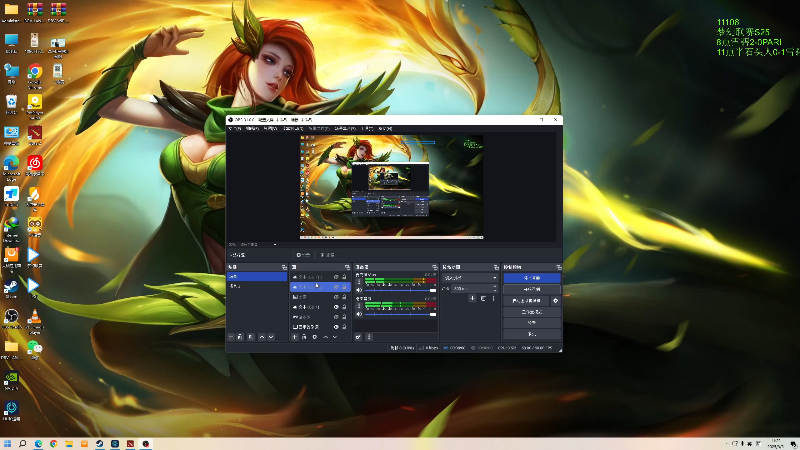Pop out the Sources dock panel icon
Viewport: 800px width, 450px height.
(x=347, y=267)
